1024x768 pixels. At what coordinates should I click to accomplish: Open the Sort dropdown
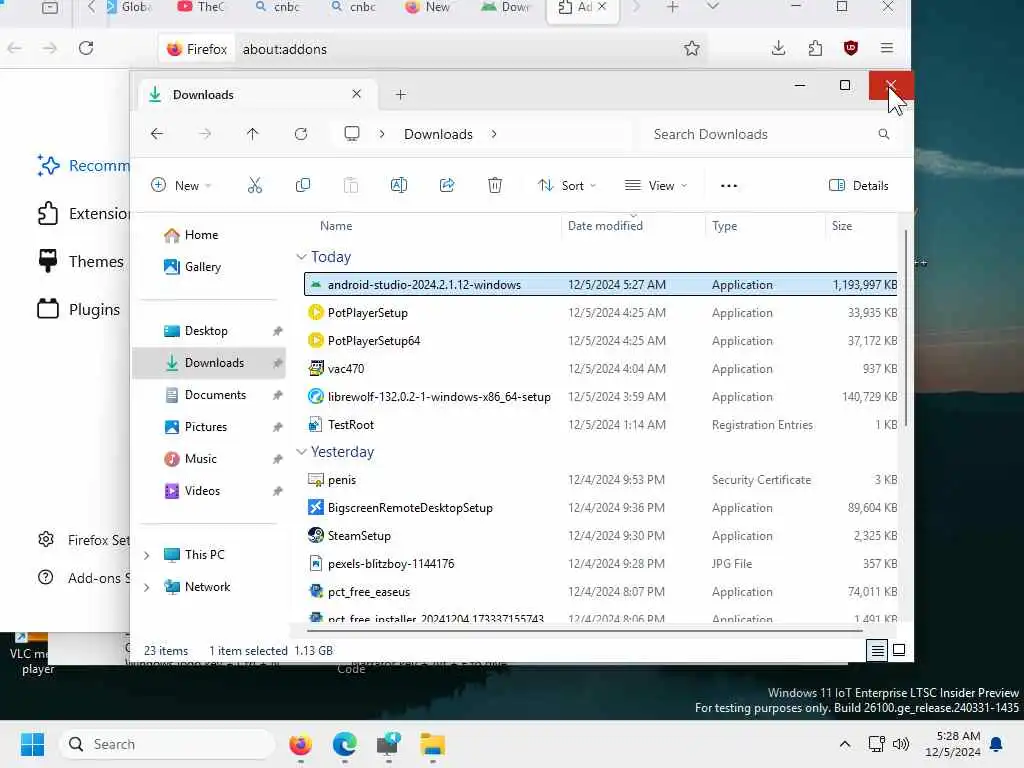567,185
